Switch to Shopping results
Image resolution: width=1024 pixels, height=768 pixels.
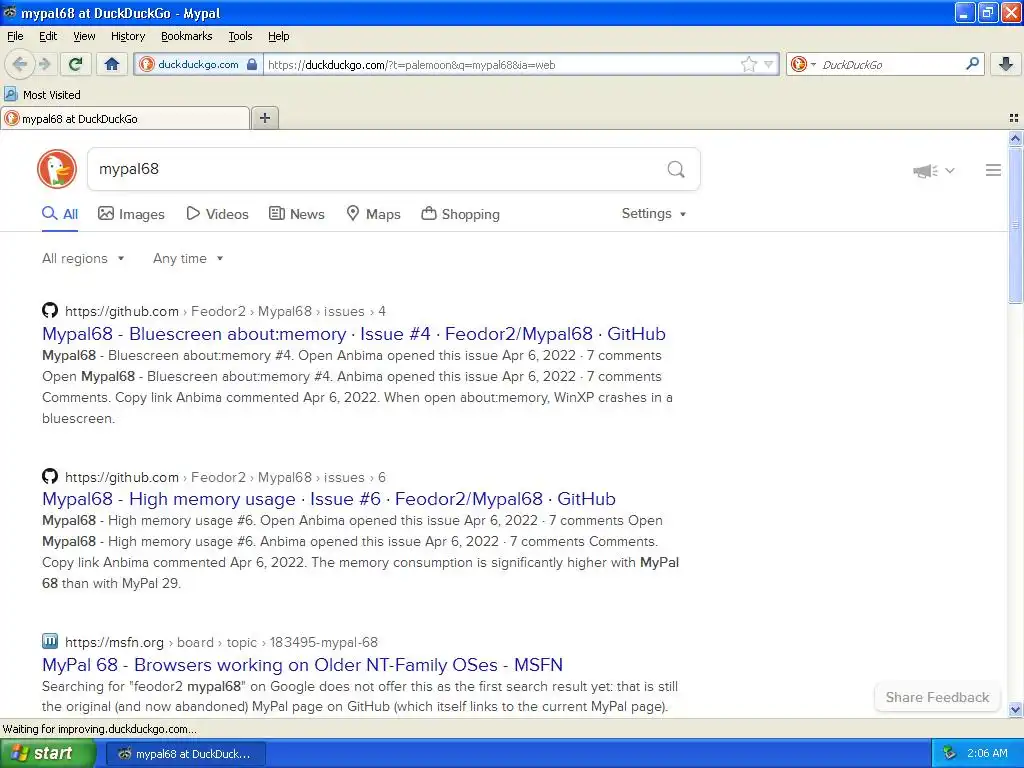[x=460, y=214]
